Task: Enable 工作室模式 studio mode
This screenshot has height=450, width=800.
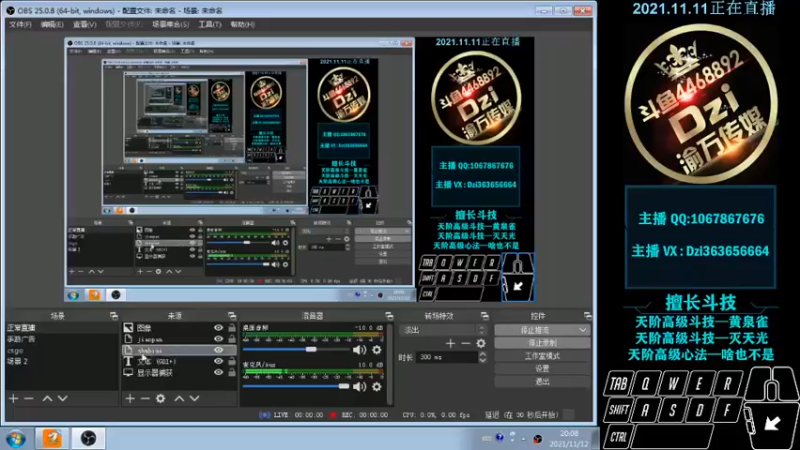Action: (x=542, y=356)
